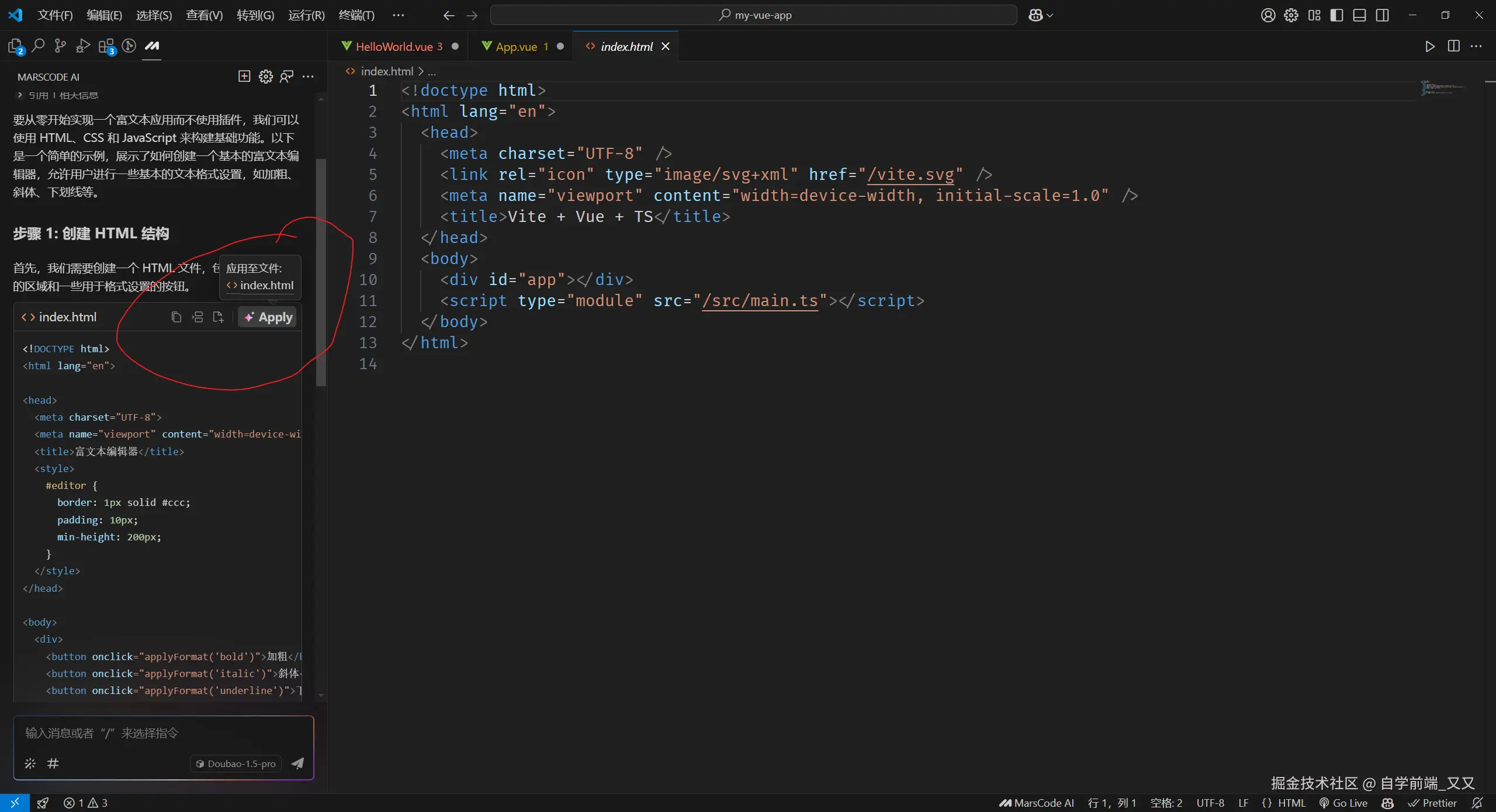Screen dimensions: 1496x812
Task: Click Go Live in the status bar
Action: [x=1343, y=803]
